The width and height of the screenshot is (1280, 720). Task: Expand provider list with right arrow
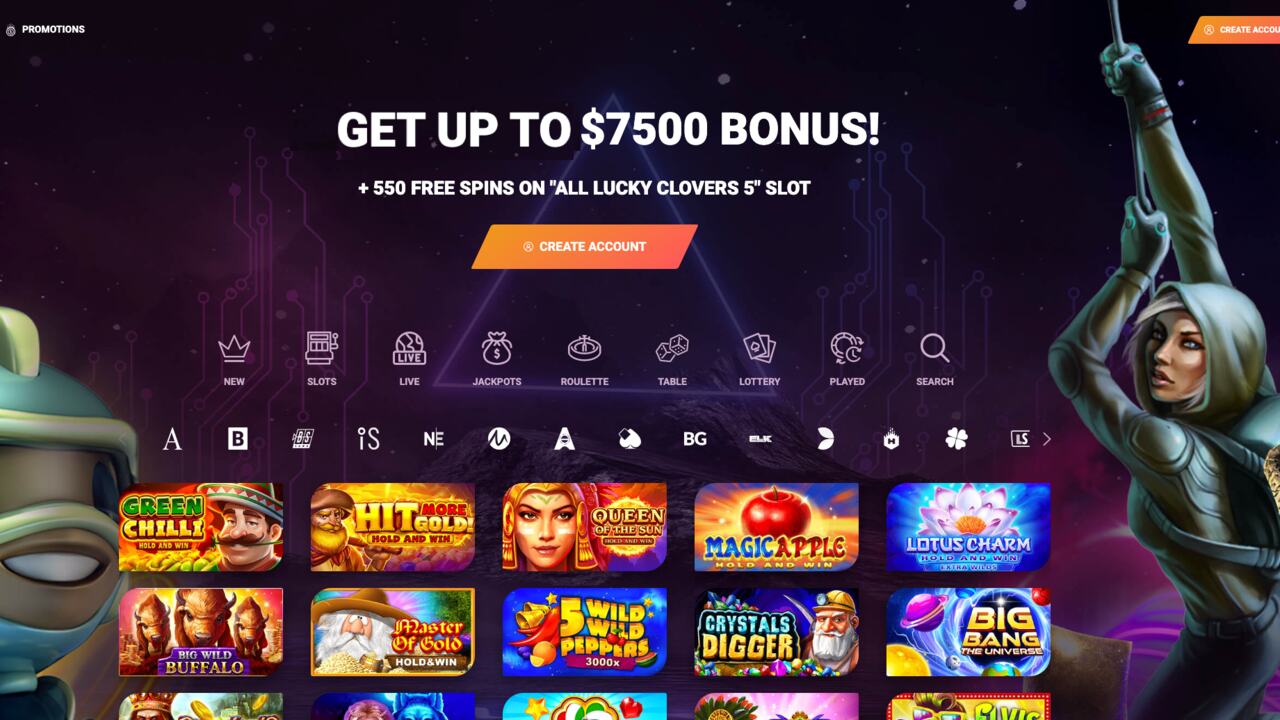pyautogui.click(x=1047, y=439)
